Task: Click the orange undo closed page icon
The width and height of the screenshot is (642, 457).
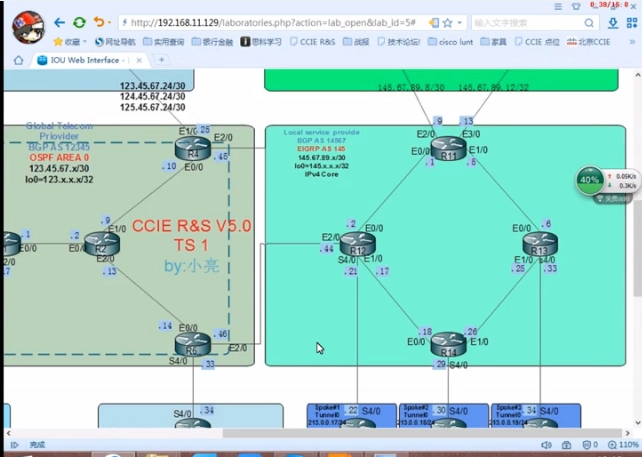Action: pos(98,22)
